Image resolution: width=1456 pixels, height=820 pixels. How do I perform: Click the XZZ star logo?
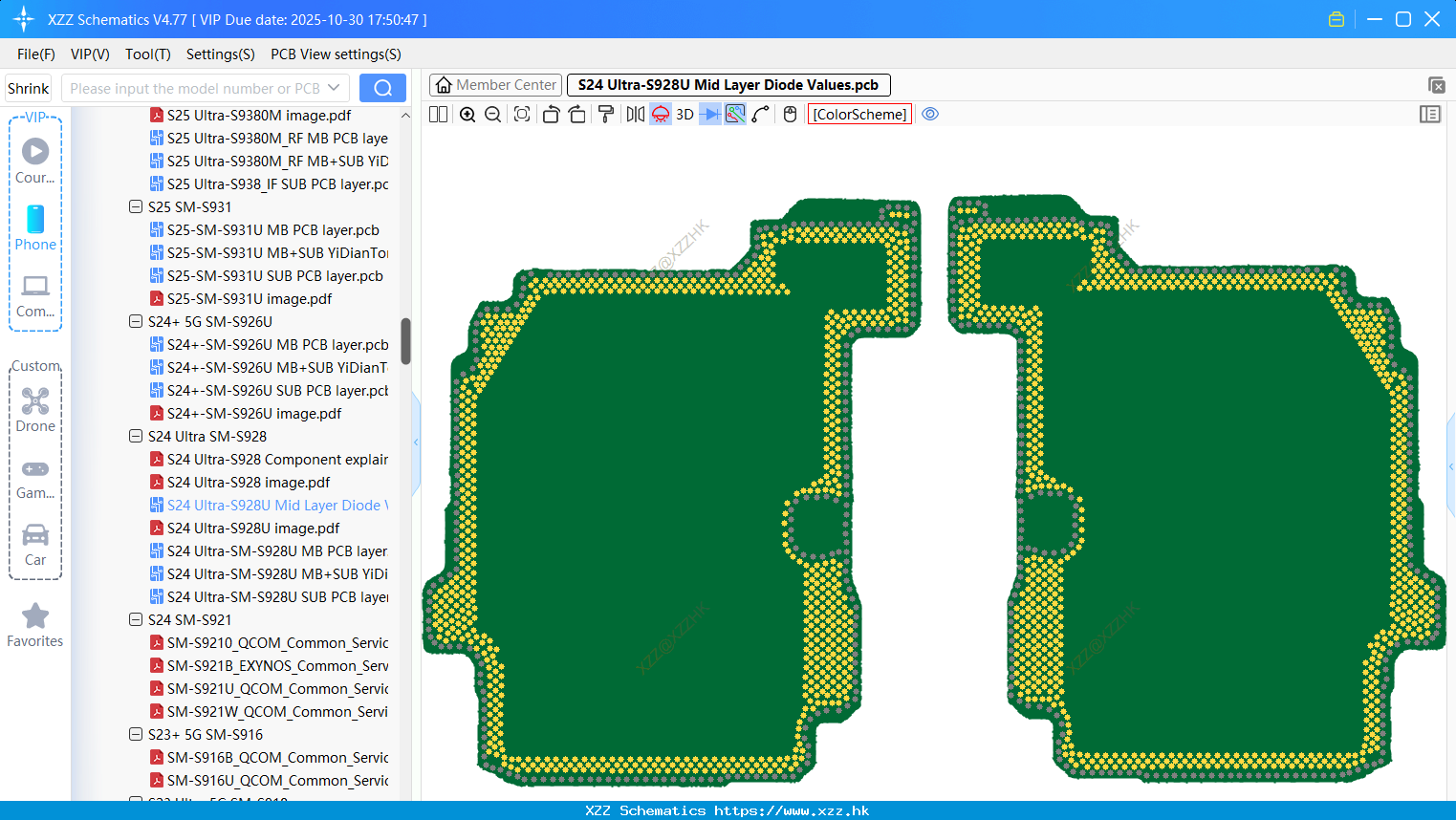click(x=24, y=19)
